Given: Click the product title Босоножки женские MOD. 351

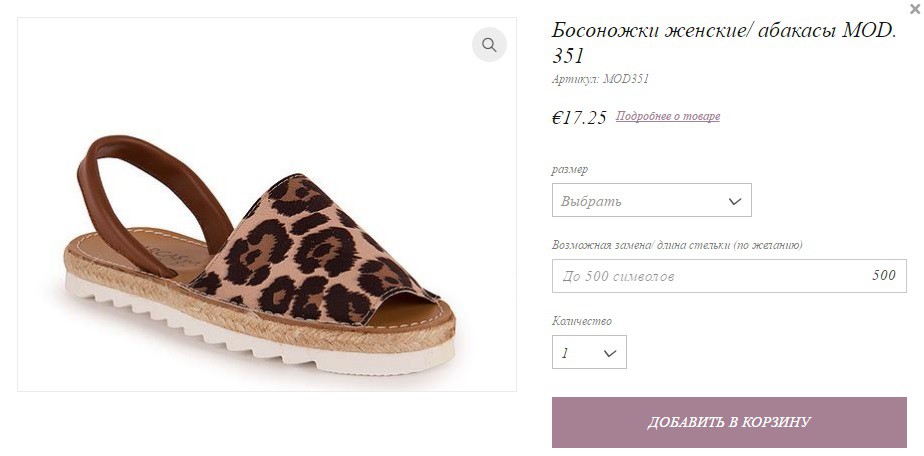Looking at the screenshot, I should point(724,42).
